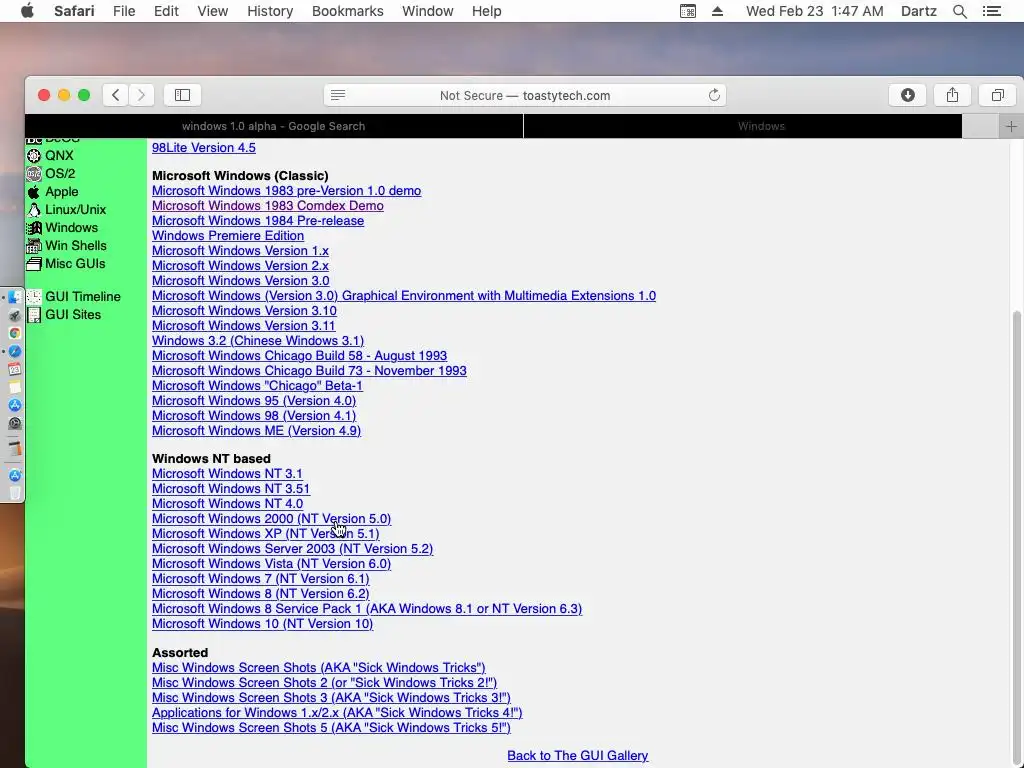Open 'Microsoft Windows 10 (NT Version 10)' link
Viewport: 1024px width, 768px height.
[x=263, y=624]
